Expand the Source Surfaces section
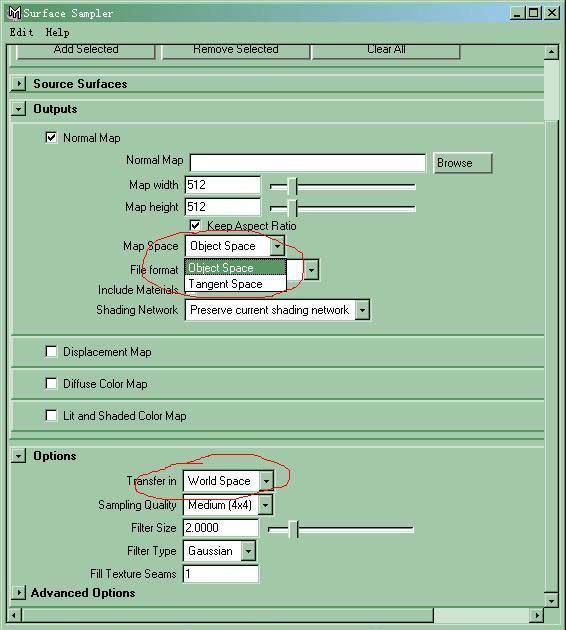 pyautogui.click(x=18, y=84)
